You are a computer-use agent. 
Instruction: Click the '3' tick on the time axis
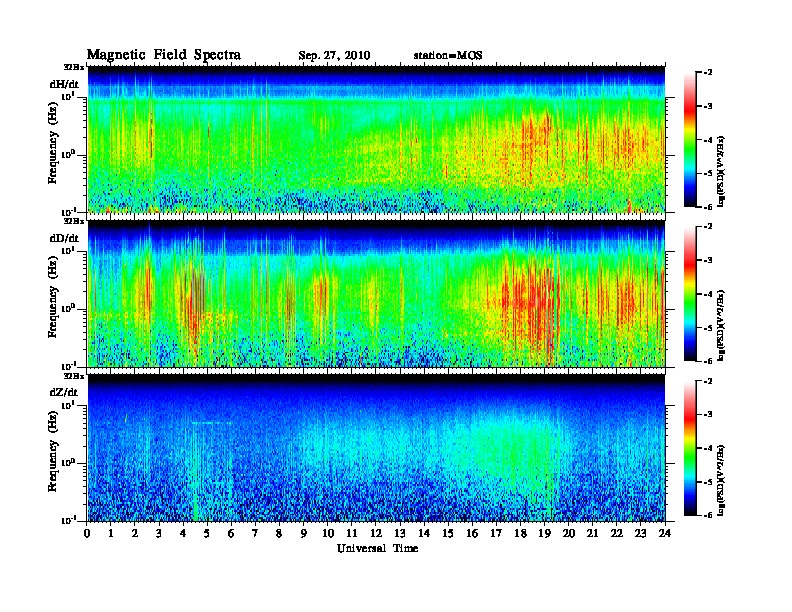159,534
